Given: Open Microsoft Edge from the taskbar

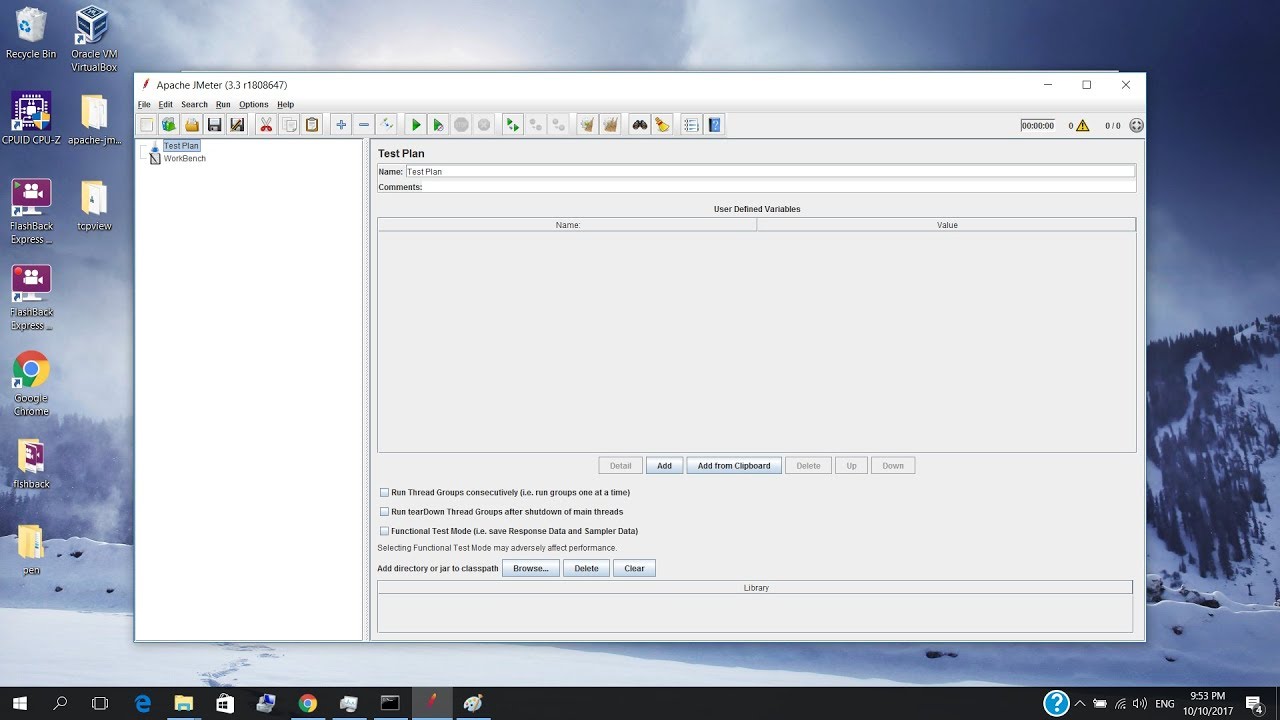Looking at the screenshot, I should pyautogui.click(x=142, y=703).
